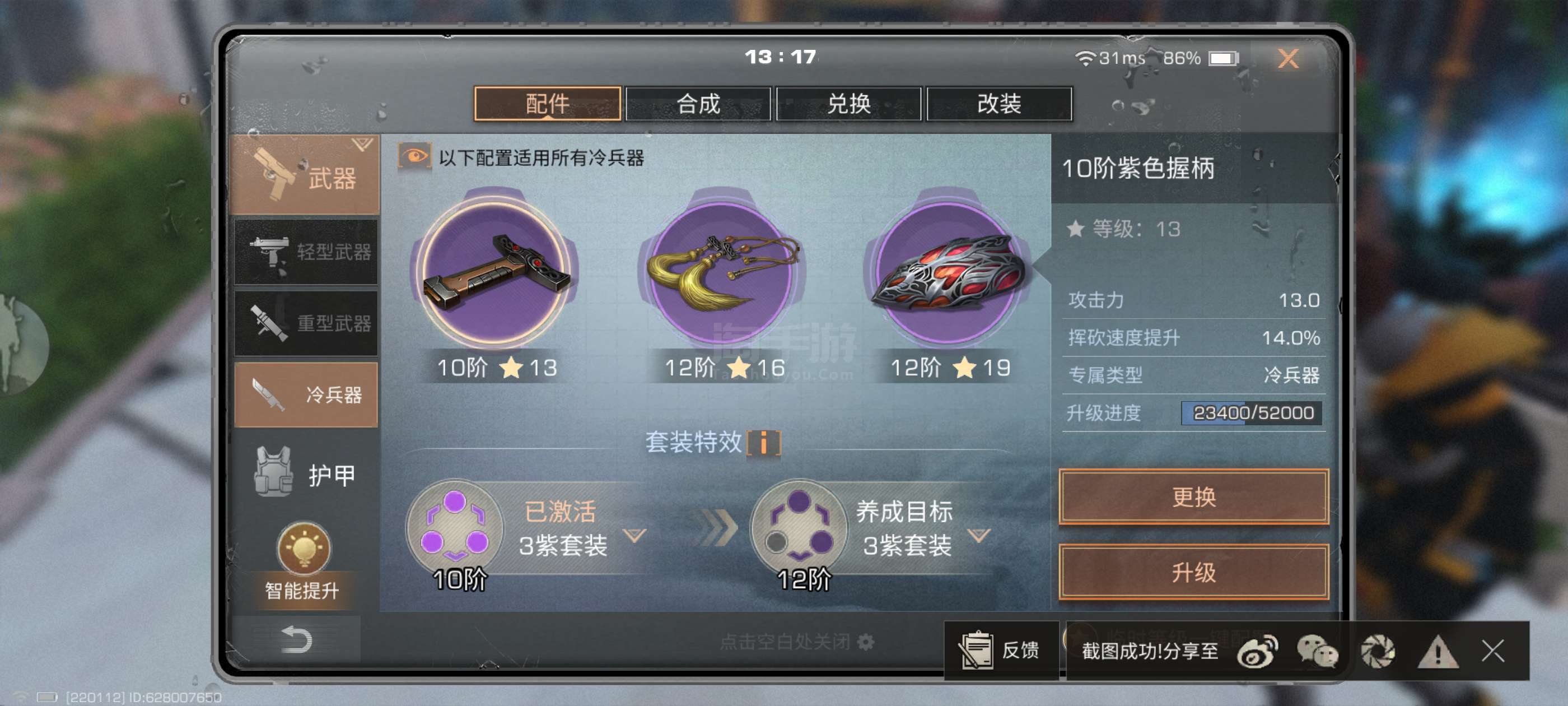Select the red flame blade accessory
Screen dimensions: 1568x706
click(x=948, y=272)
